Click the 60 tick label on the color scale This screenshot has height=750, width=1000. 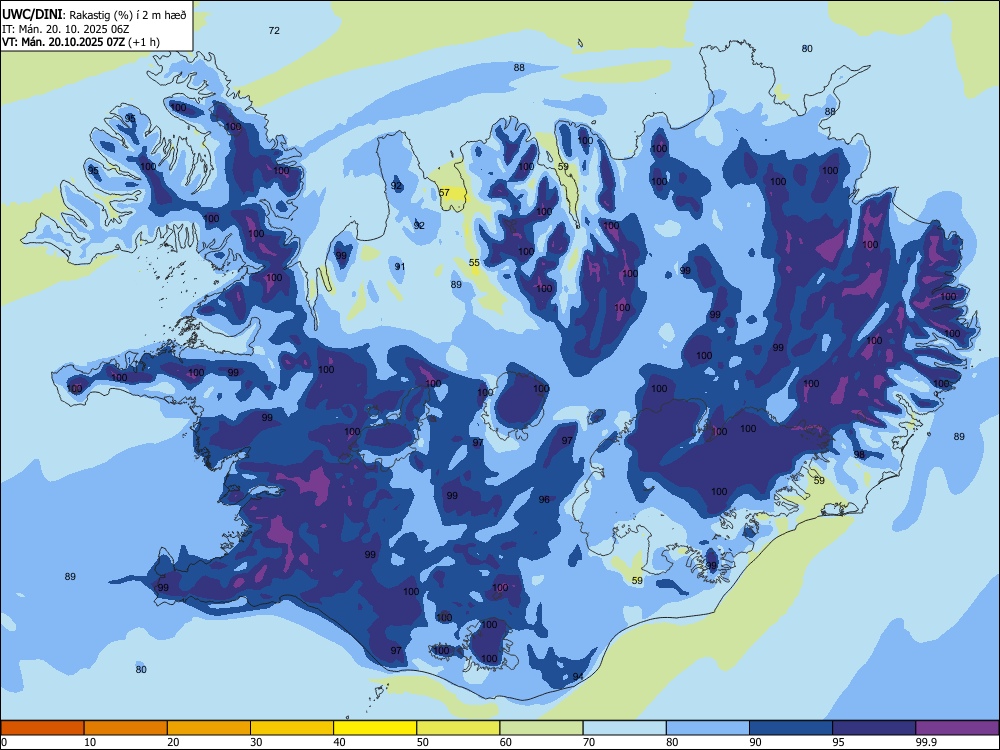506,742
